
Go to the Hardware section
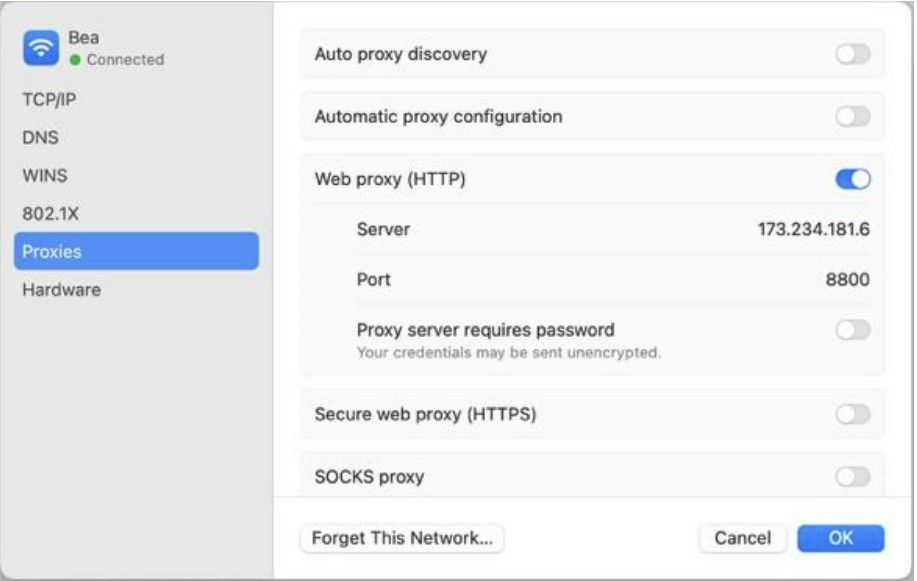tap(61, 290)
